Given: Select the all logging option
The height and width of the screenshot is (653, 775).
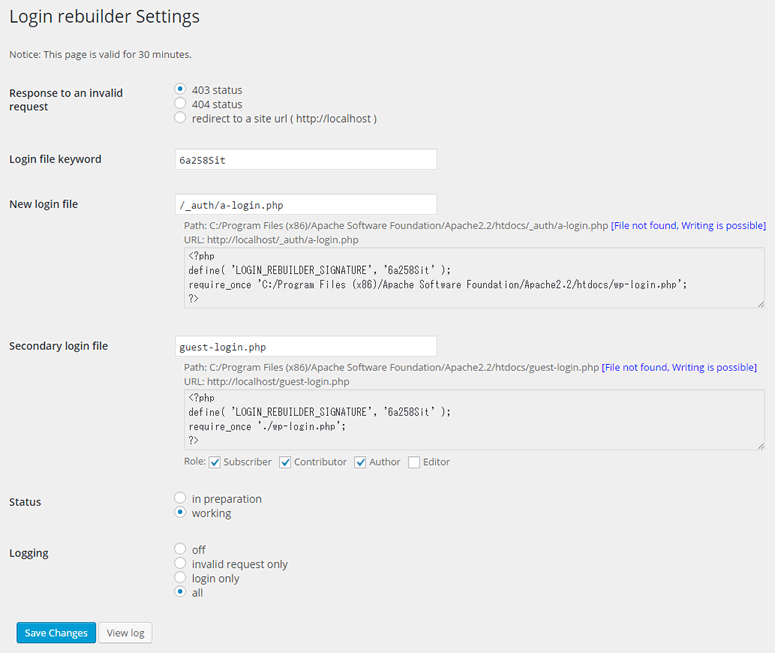Looking at the screenshot, I should tap(180, 592).
